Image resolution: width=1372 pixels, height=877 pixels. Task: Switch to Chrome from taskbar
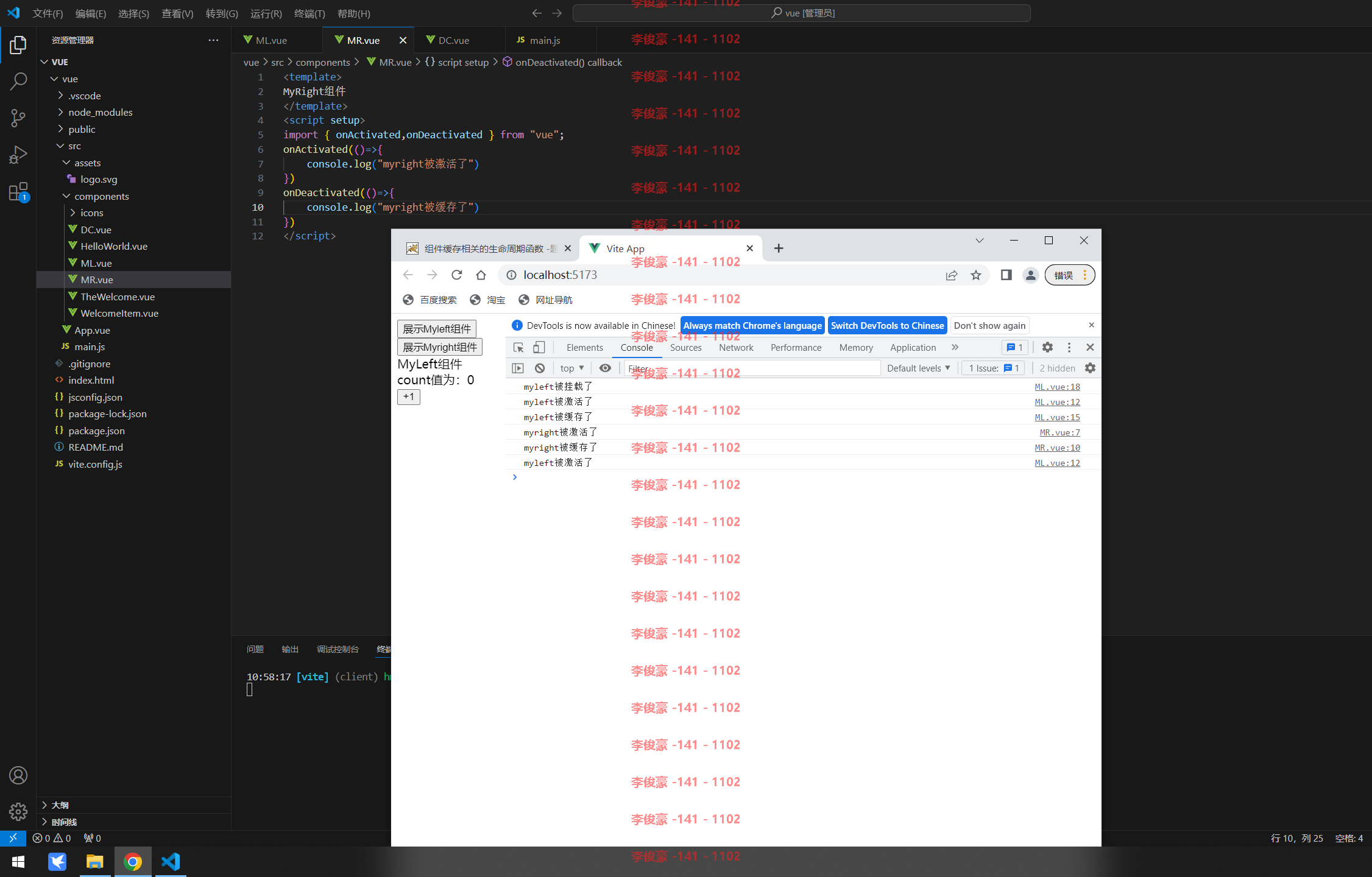[133, 862]
